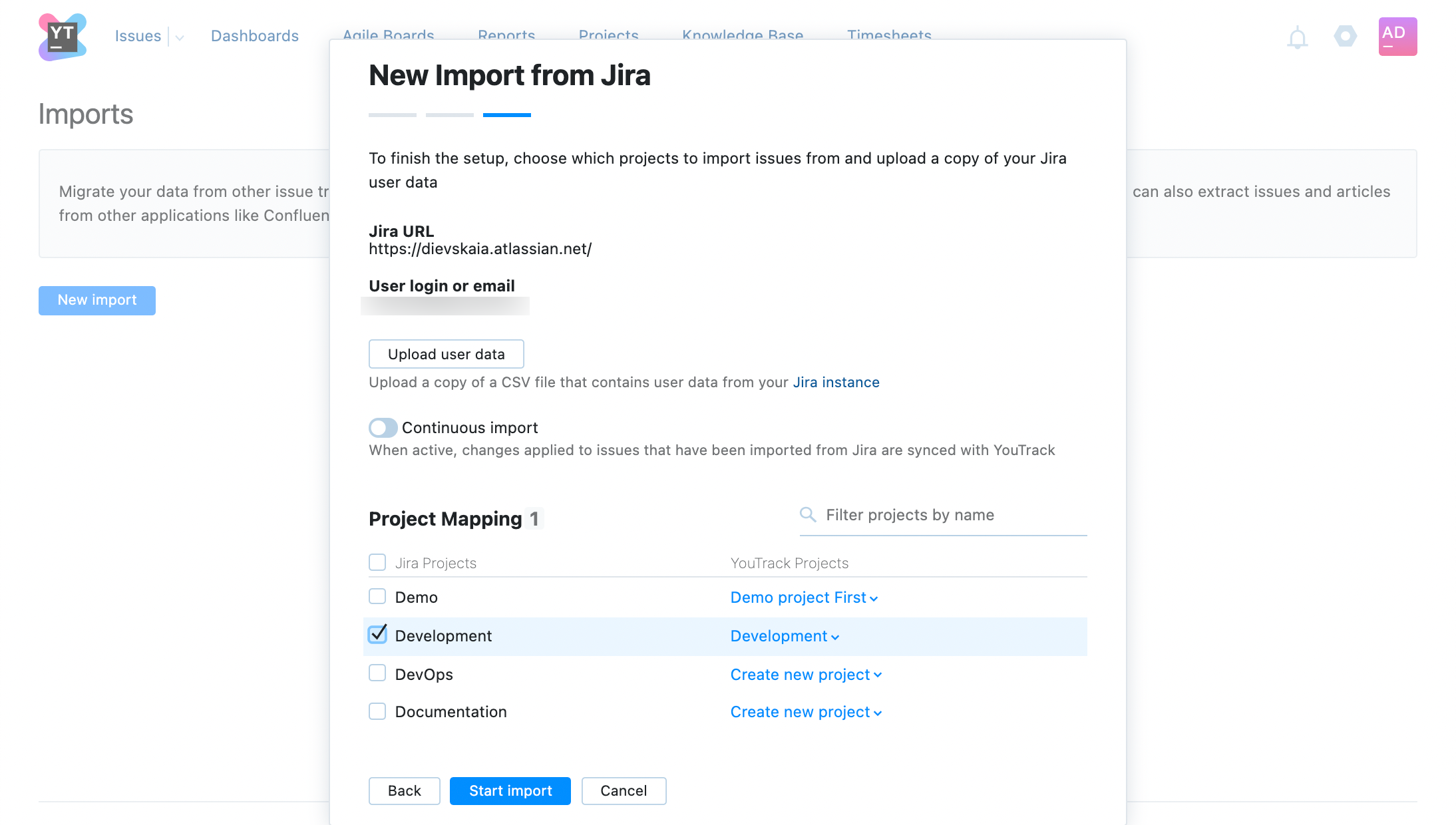
Task: Open the AD user avatar menu
Action: [1397, 37]
